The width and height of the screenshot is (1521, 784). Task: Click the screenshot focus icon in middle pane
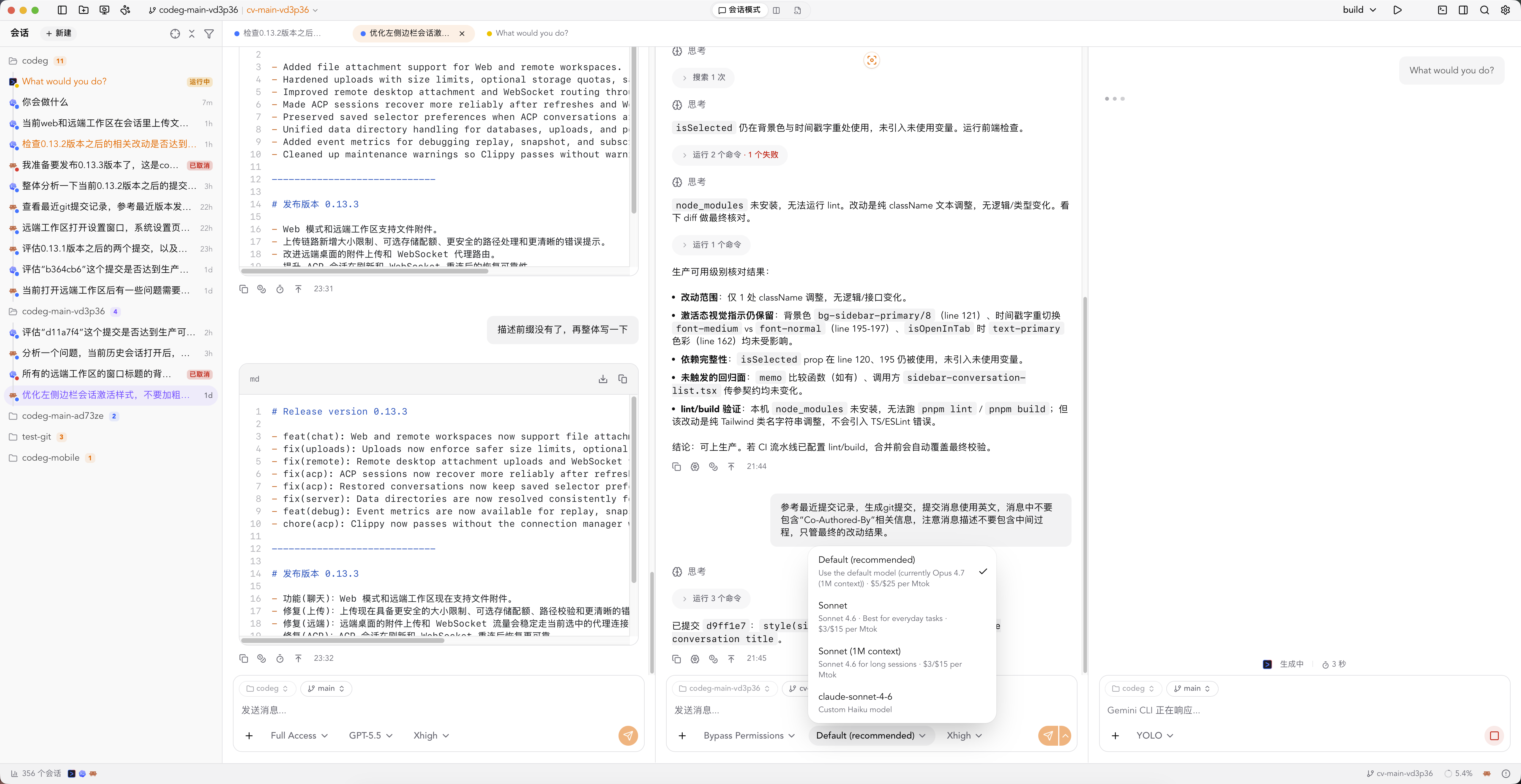coord(872,60)
